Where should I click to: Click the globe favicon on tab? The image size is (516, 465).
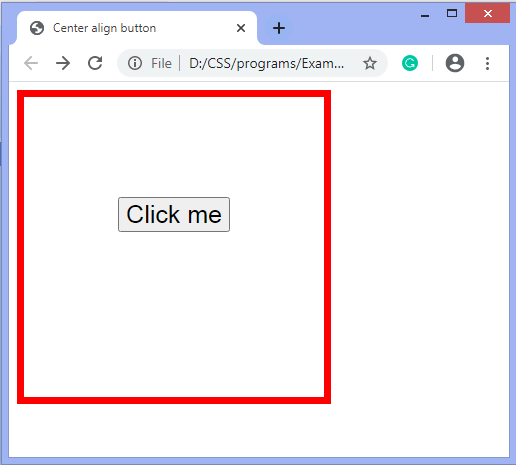[x=37, y=28]
